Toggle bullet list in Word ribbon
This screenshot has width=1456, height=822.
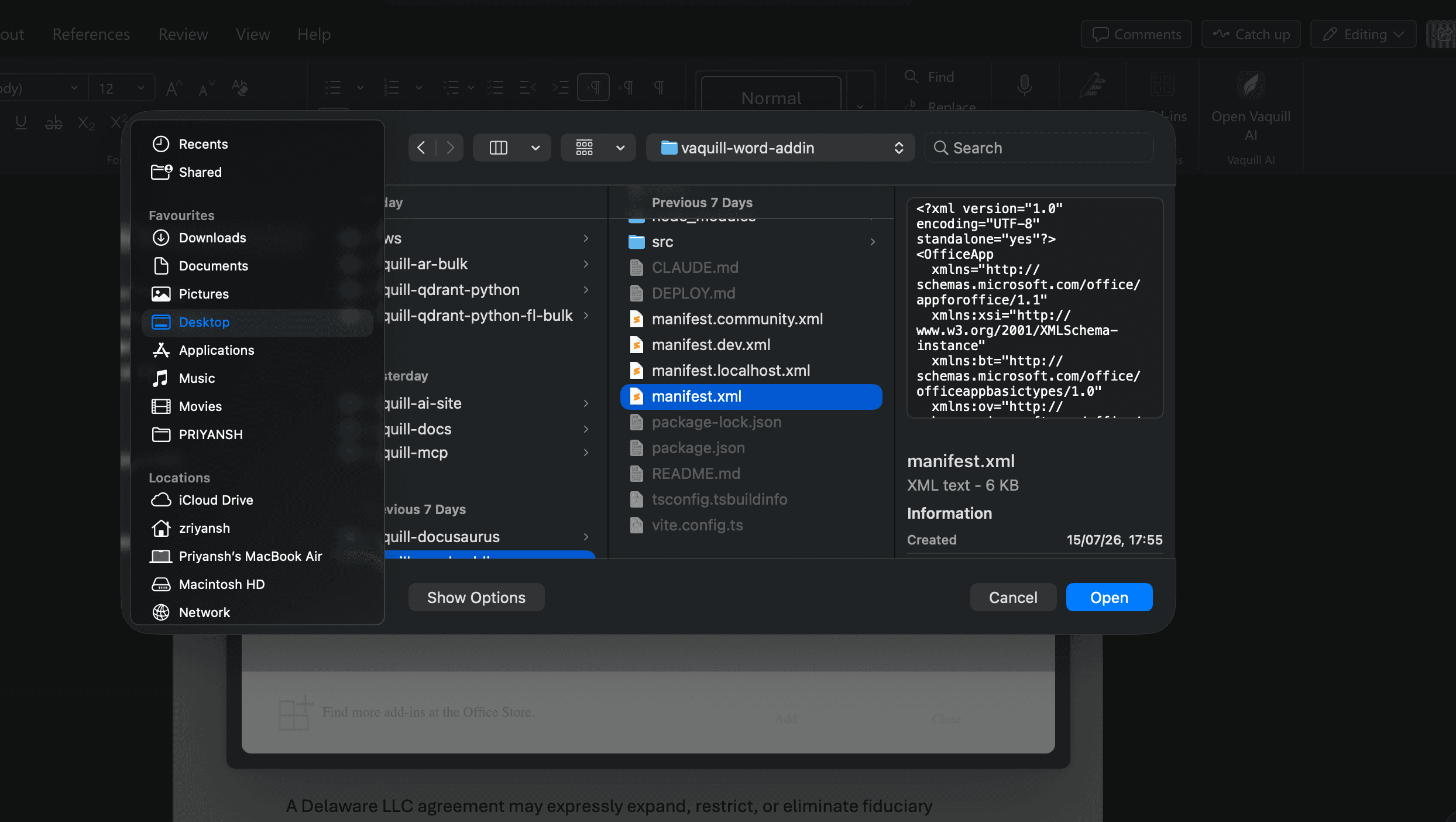[x=333, y=88]
